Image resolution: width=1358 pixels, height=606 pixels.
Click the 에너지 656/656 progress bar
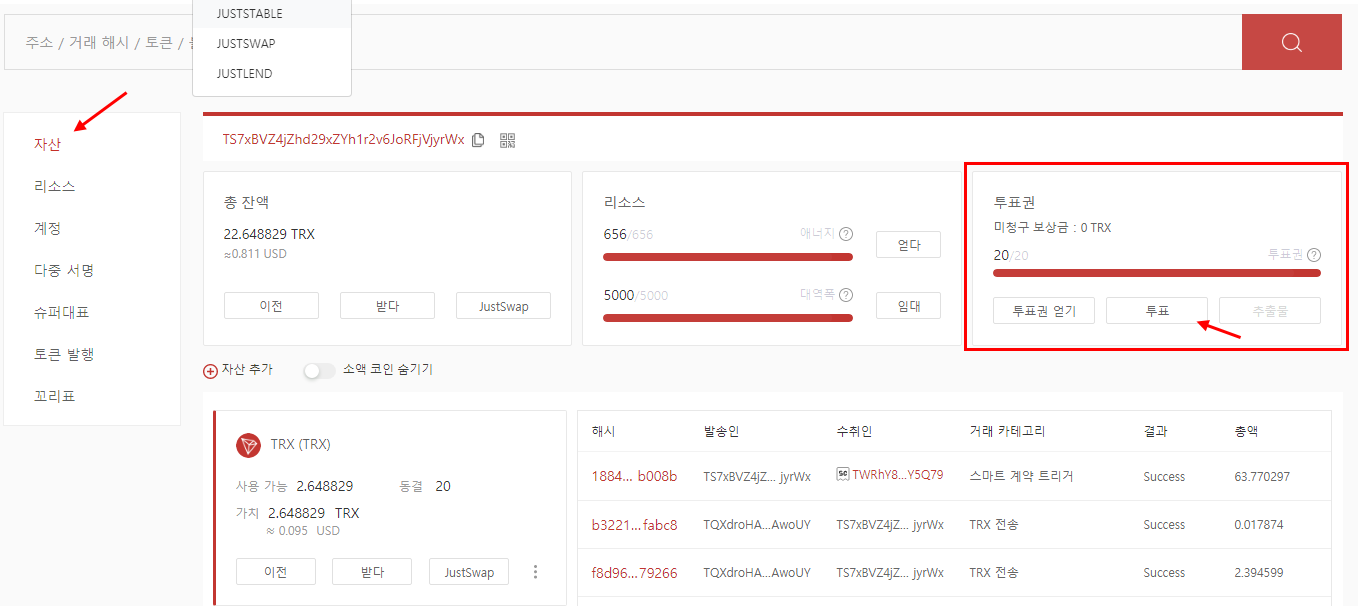pyautogui.click(x=727, y=257)
